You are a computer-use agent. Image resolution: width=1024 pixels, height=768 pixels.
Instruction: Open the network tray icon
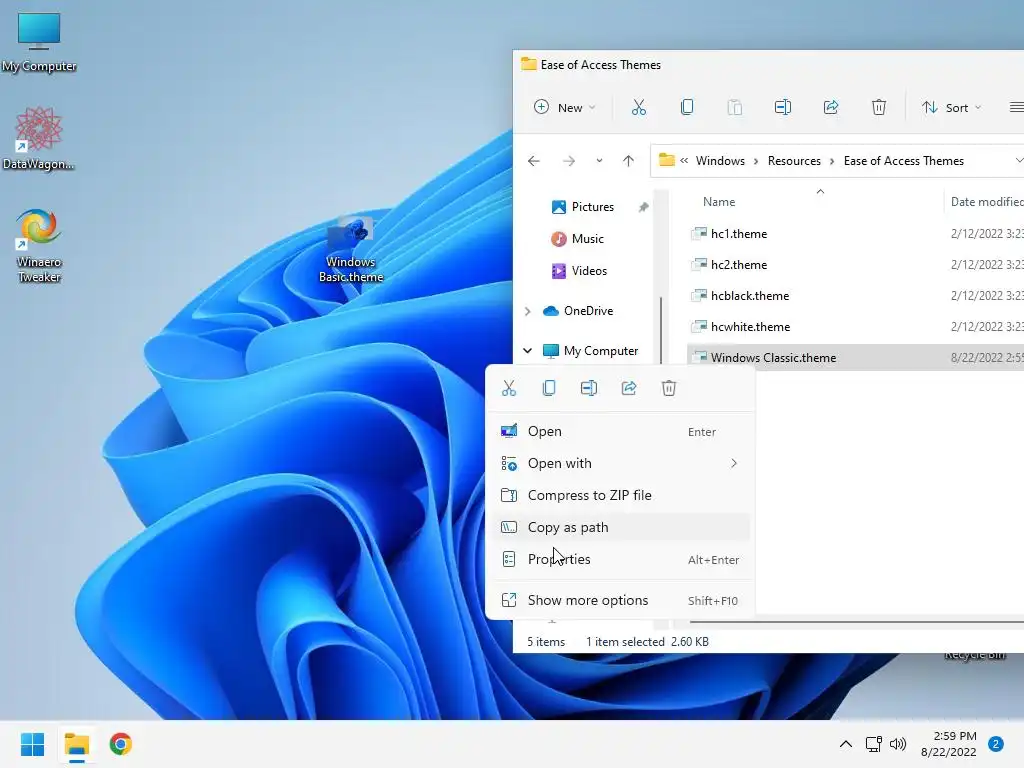coord(873,744)
